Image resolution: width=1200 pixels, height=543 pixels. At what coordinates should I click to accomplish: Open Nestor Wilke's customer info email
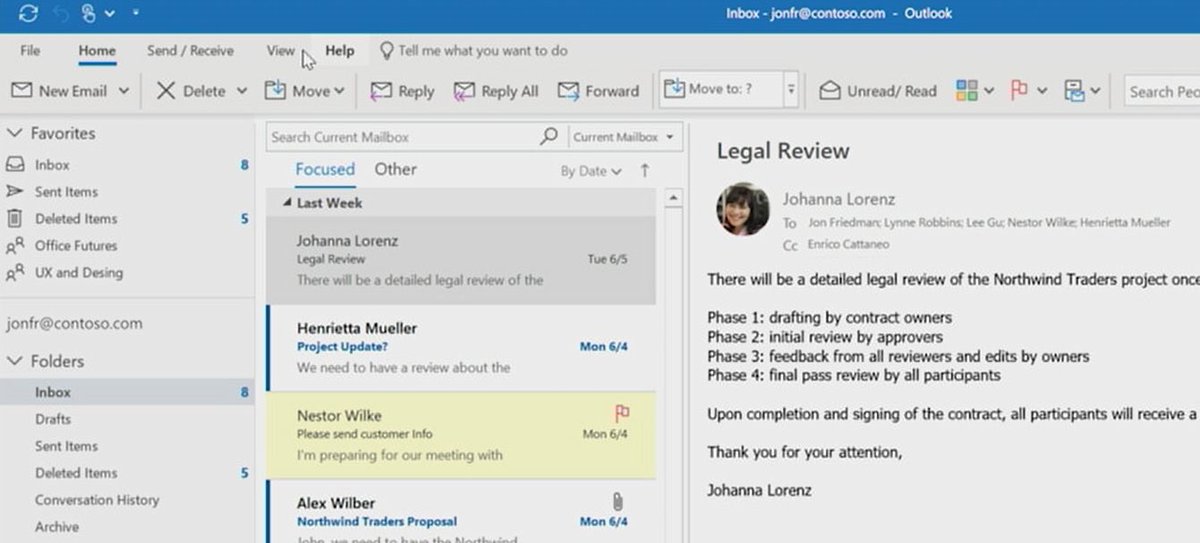click(461, 434)
